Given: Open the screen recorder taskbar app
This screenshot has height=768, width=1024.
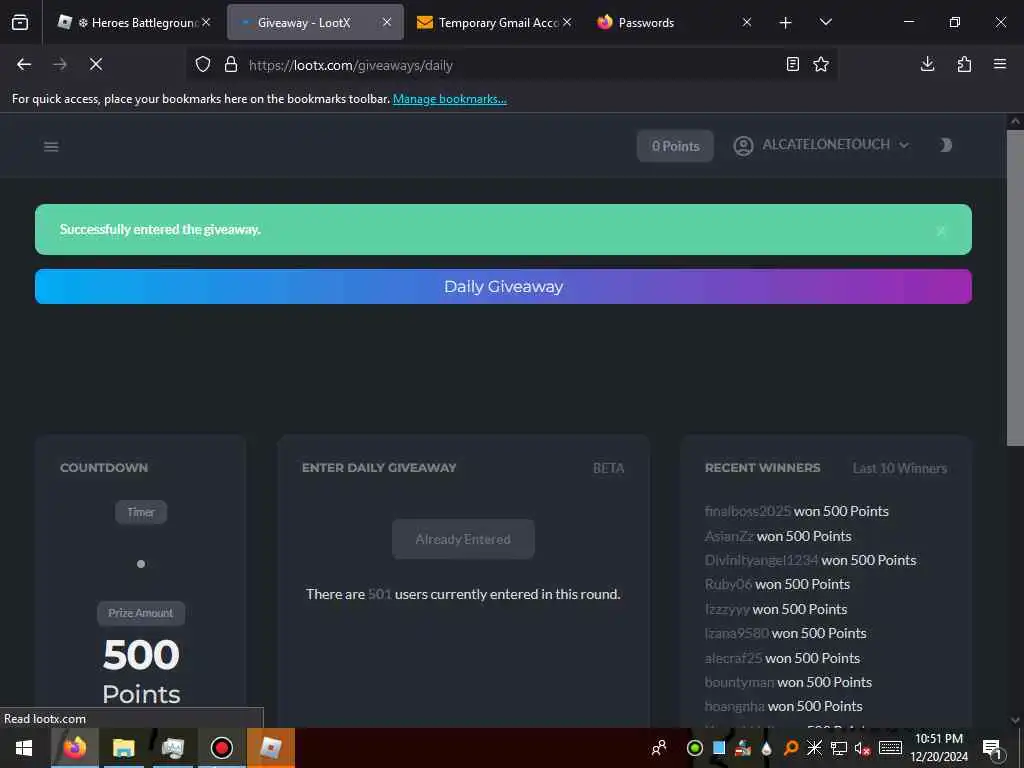Looking at the screenshot, I should coord(221,748).
